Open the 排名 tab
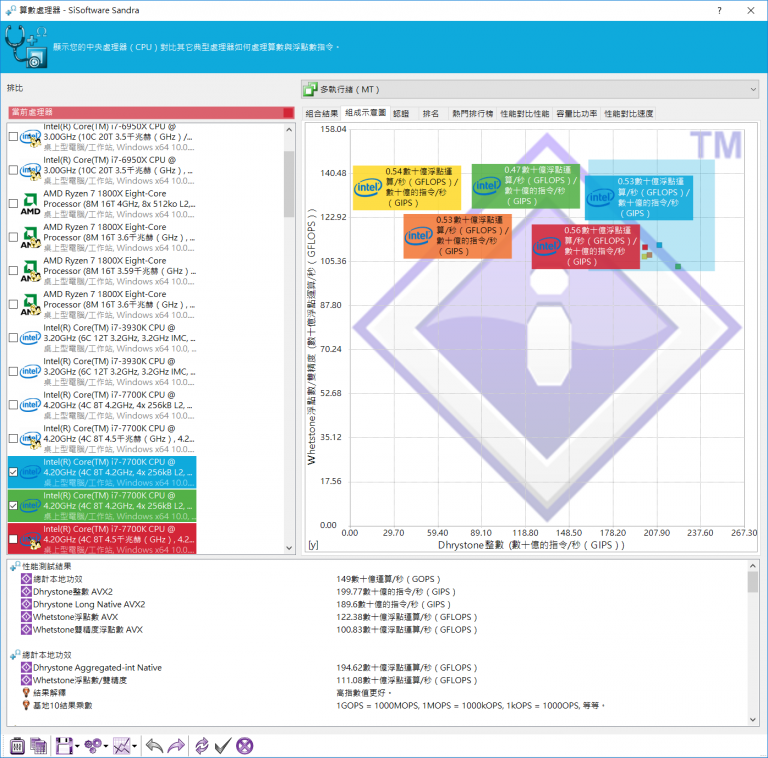 point(431,114)
